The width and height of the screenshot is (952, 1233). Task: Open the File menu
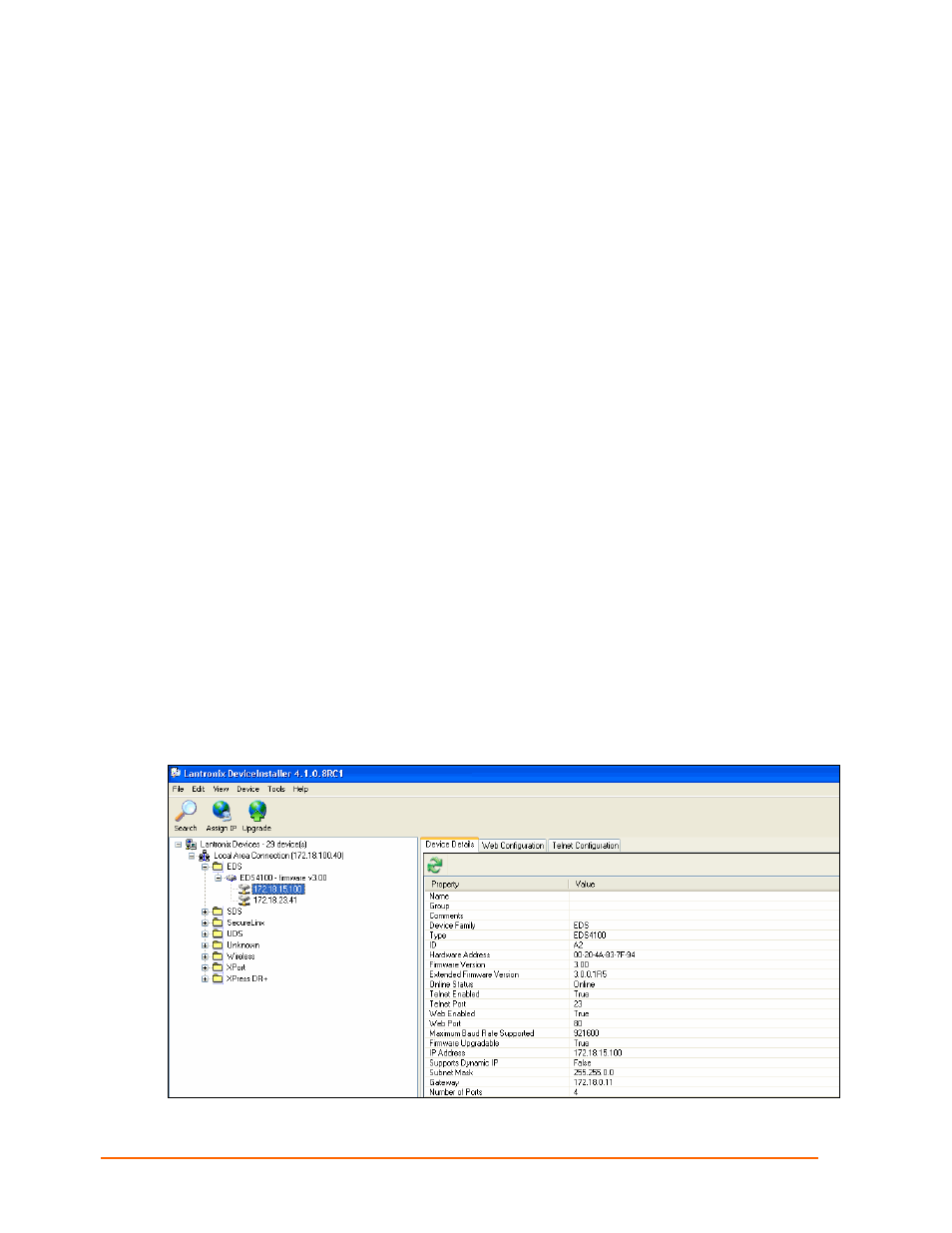point(179,789)
